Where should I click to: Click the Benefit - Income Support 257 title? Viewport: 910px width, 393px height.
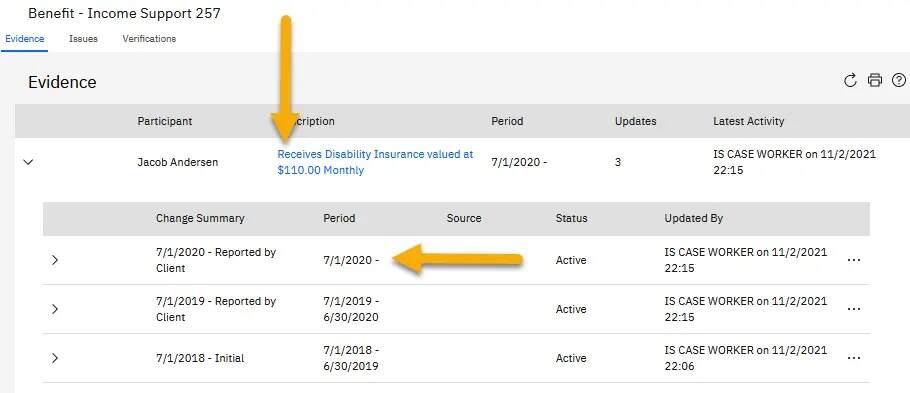(x=124, y=13)
